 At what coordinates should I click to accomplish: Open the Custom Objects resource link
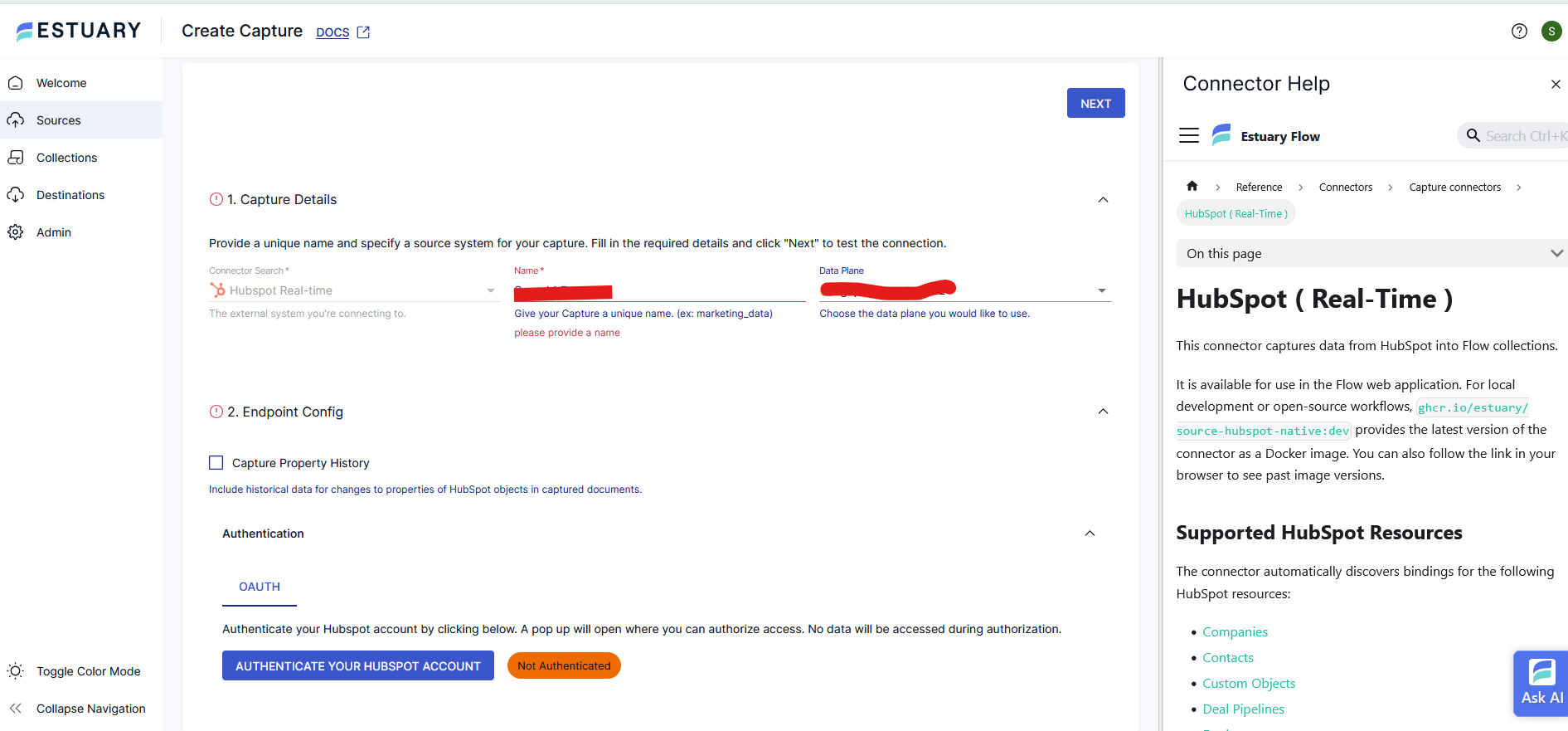click(1249, 684)
